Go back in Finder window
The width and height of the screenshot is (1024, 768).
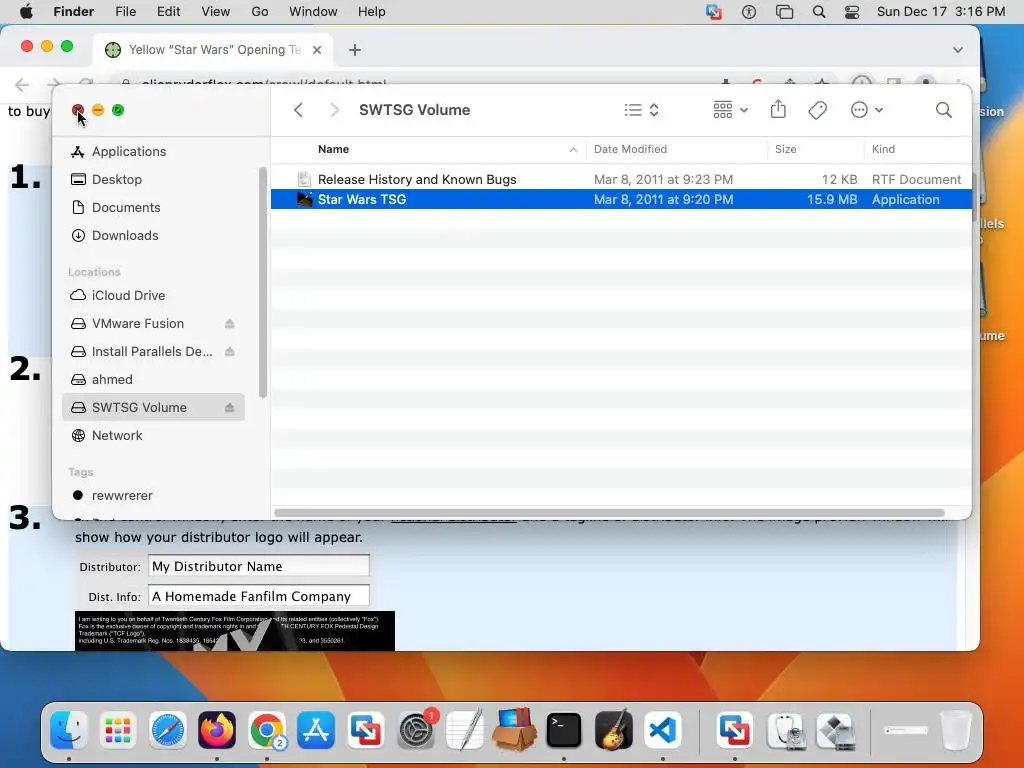[298, 110]
